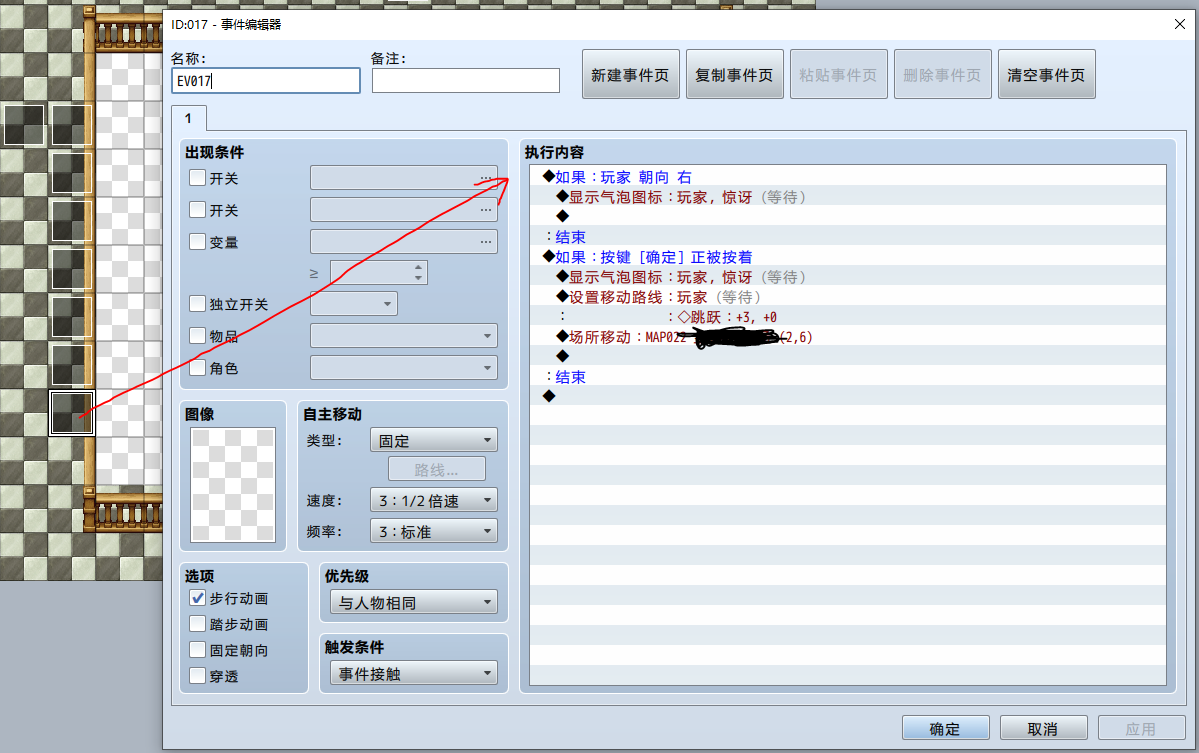Open the 图像 event graphic box
The image size is (1199, 753).
[233, 485]
